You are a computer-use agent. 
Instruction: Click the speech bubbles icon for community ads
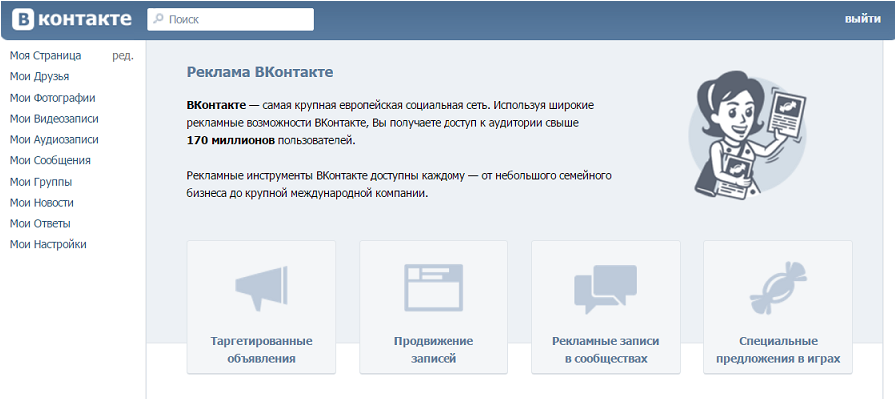pyautogui.click(x=606, y=289)
